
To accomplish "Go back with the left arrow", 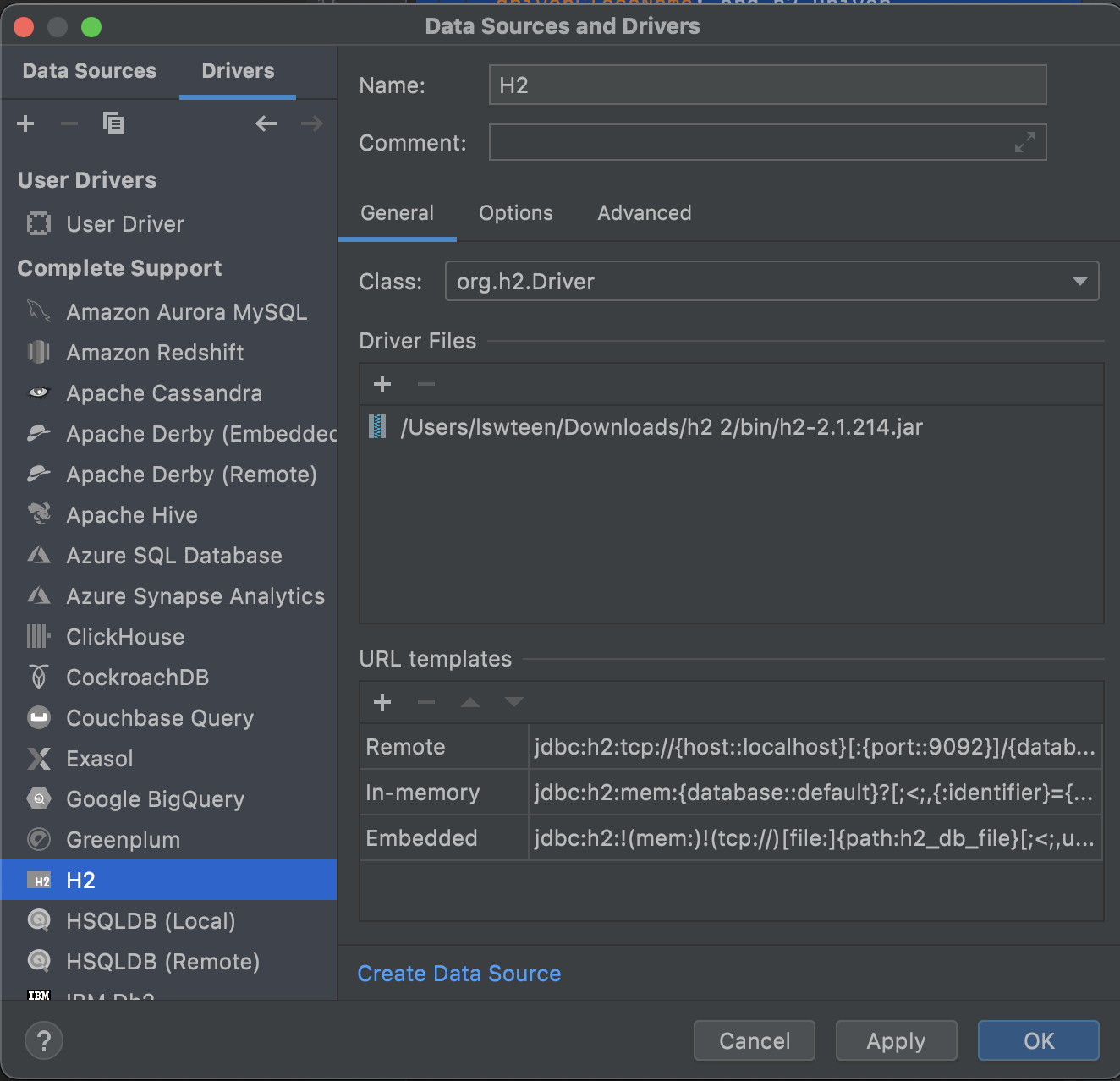I will coord(266,123).
